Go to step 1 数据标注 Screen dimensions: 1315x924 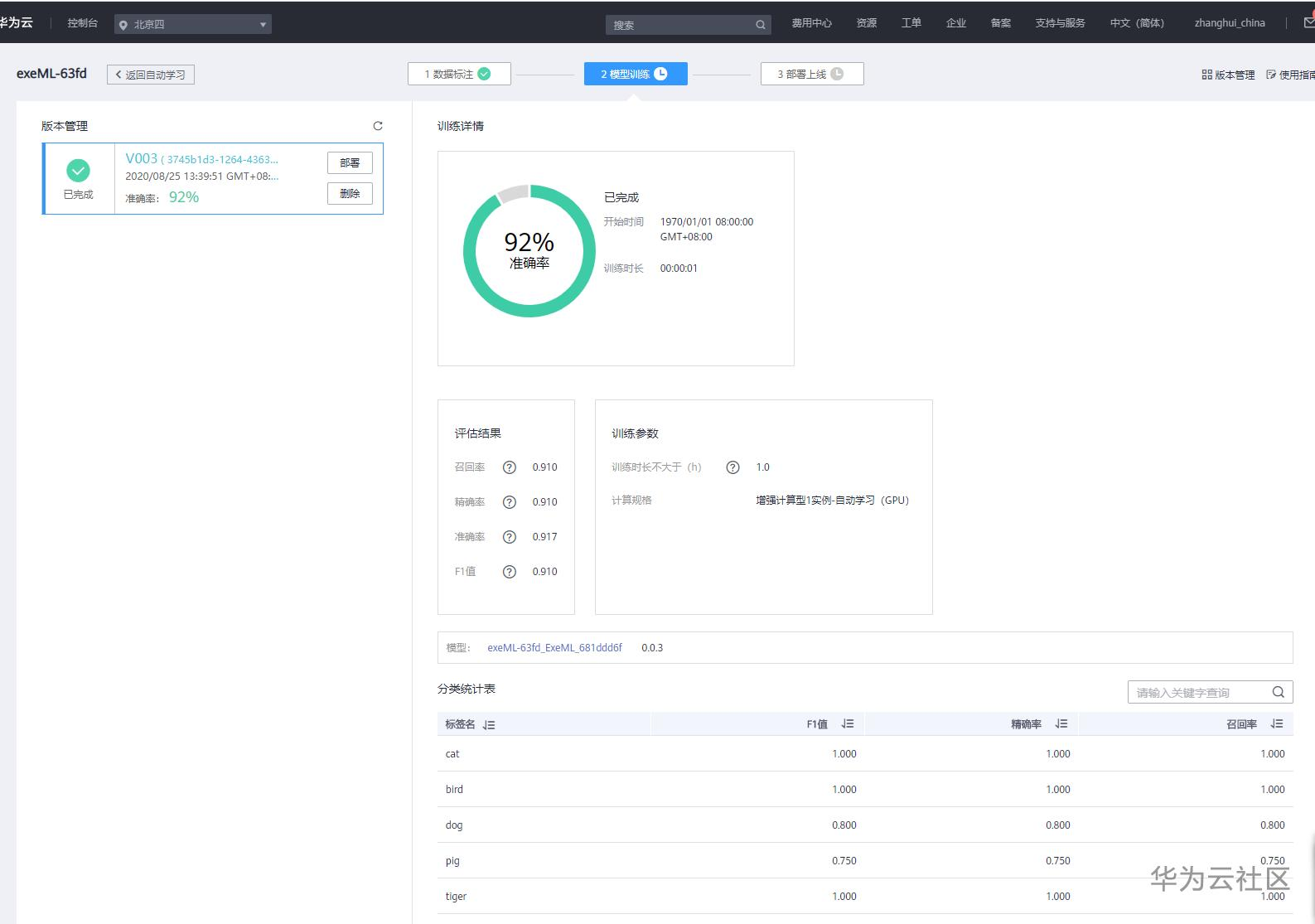(459, 74)
